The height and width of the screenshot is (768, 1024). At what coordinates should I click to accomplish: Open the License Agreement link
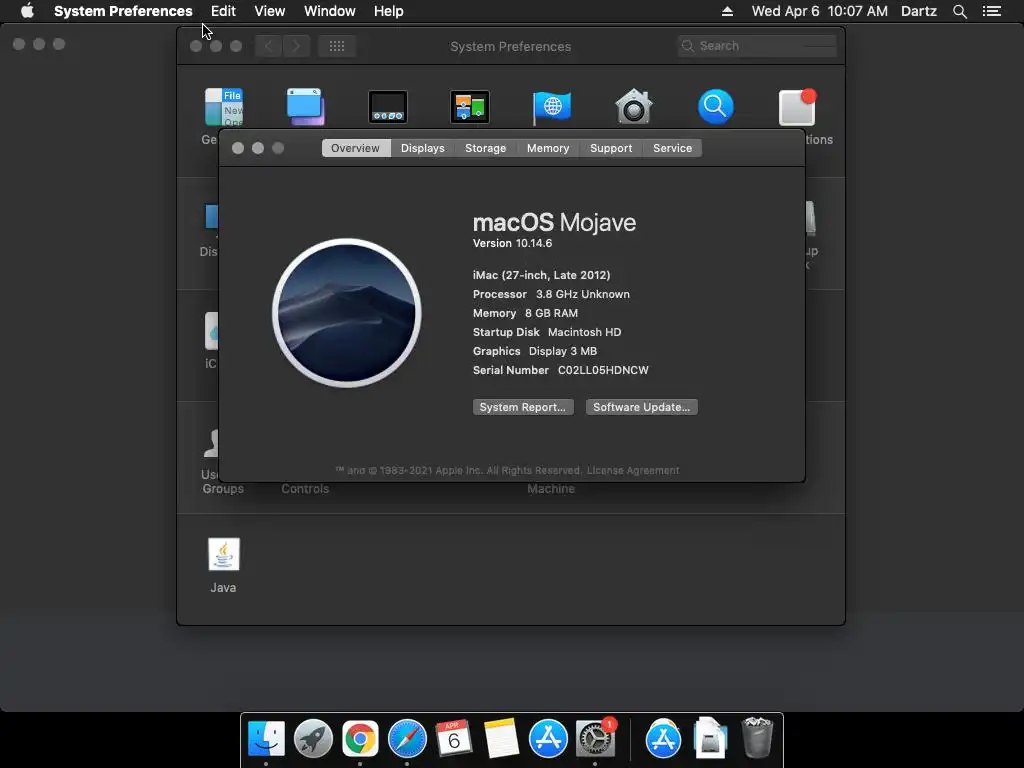tap(633, 470)
